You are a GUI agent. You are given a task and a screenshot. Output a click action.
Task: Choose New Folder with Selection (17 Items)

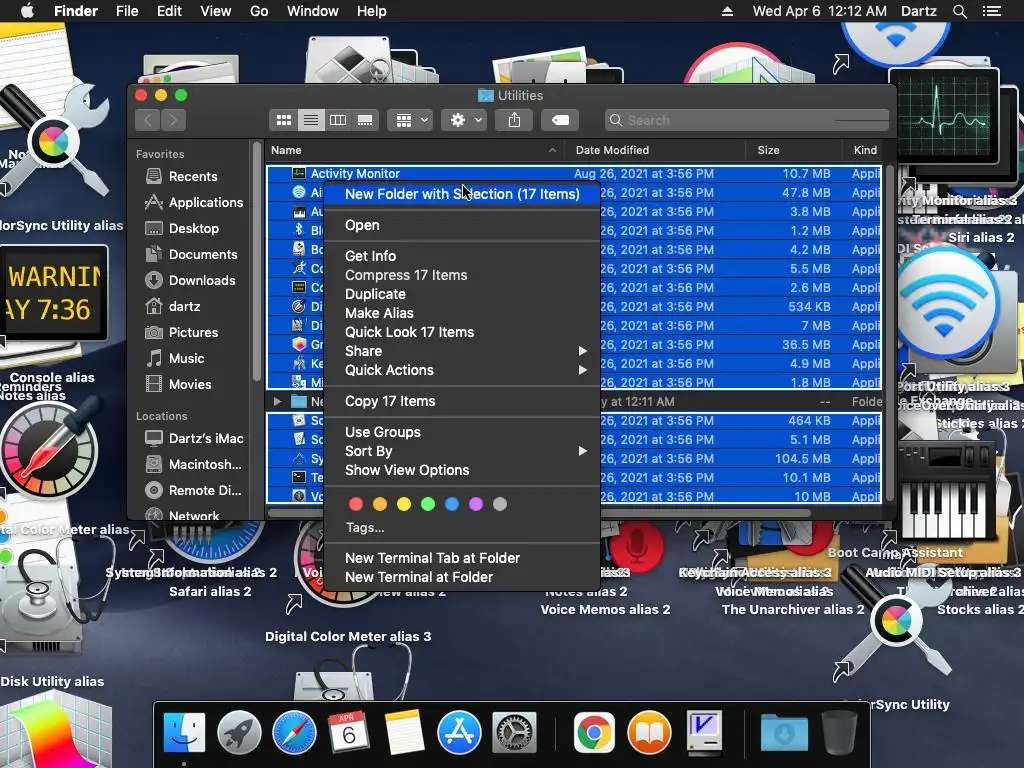(x=462, y=194)
